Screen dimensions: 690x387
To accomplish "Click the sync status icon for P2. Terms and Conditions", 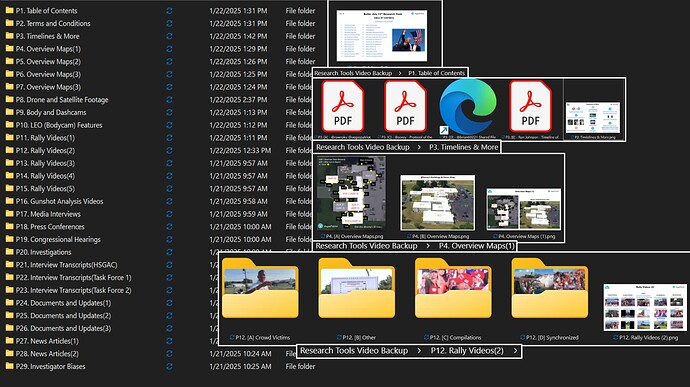I will click(169, 23).
